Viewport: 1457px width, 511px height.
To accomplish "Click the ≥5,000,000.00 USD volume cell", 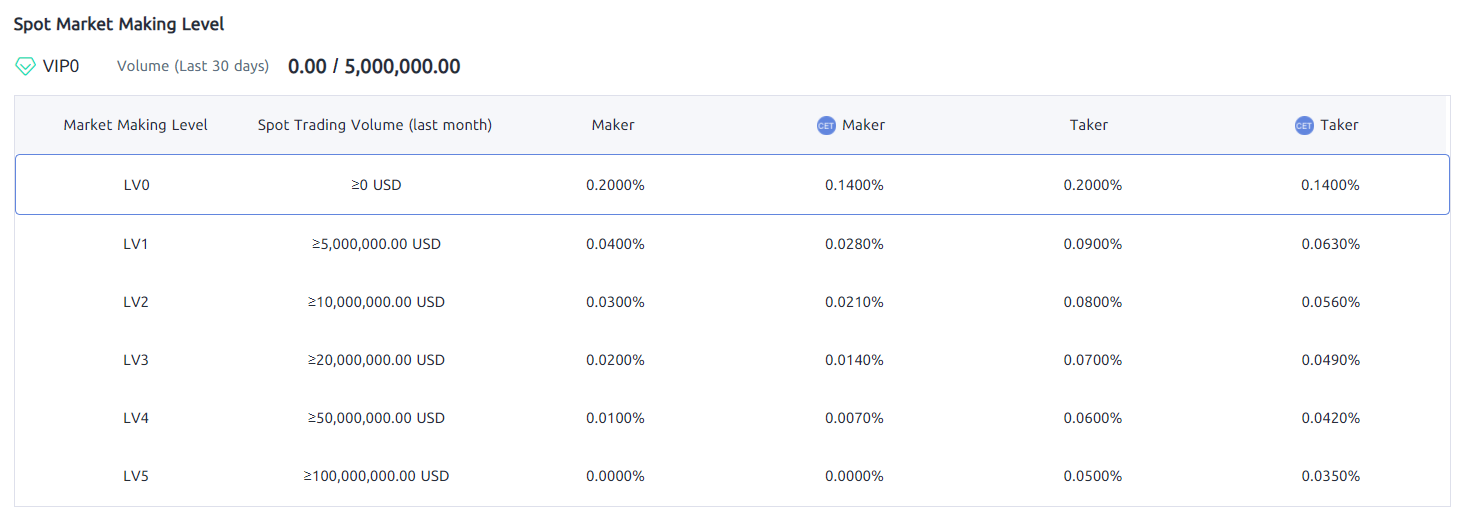I will (x=376, y=244).
